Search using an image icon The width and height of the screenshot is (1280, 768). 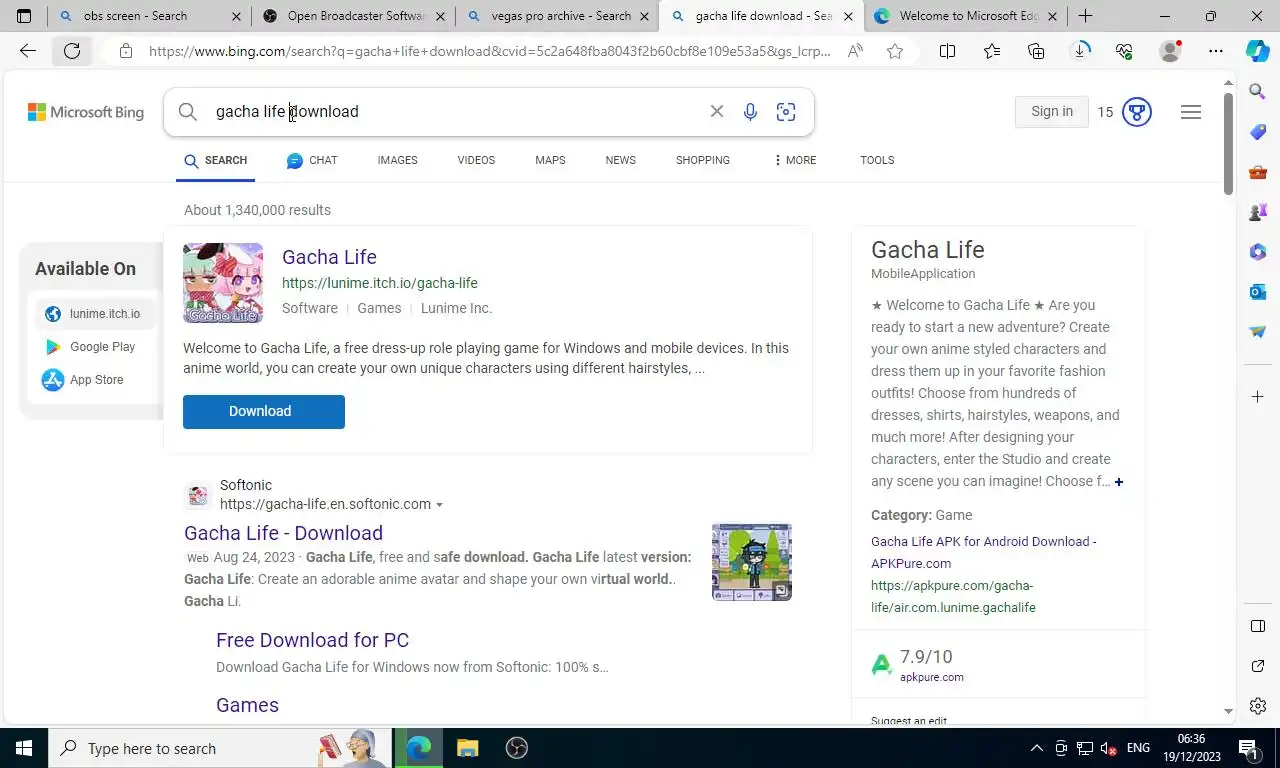786,112
